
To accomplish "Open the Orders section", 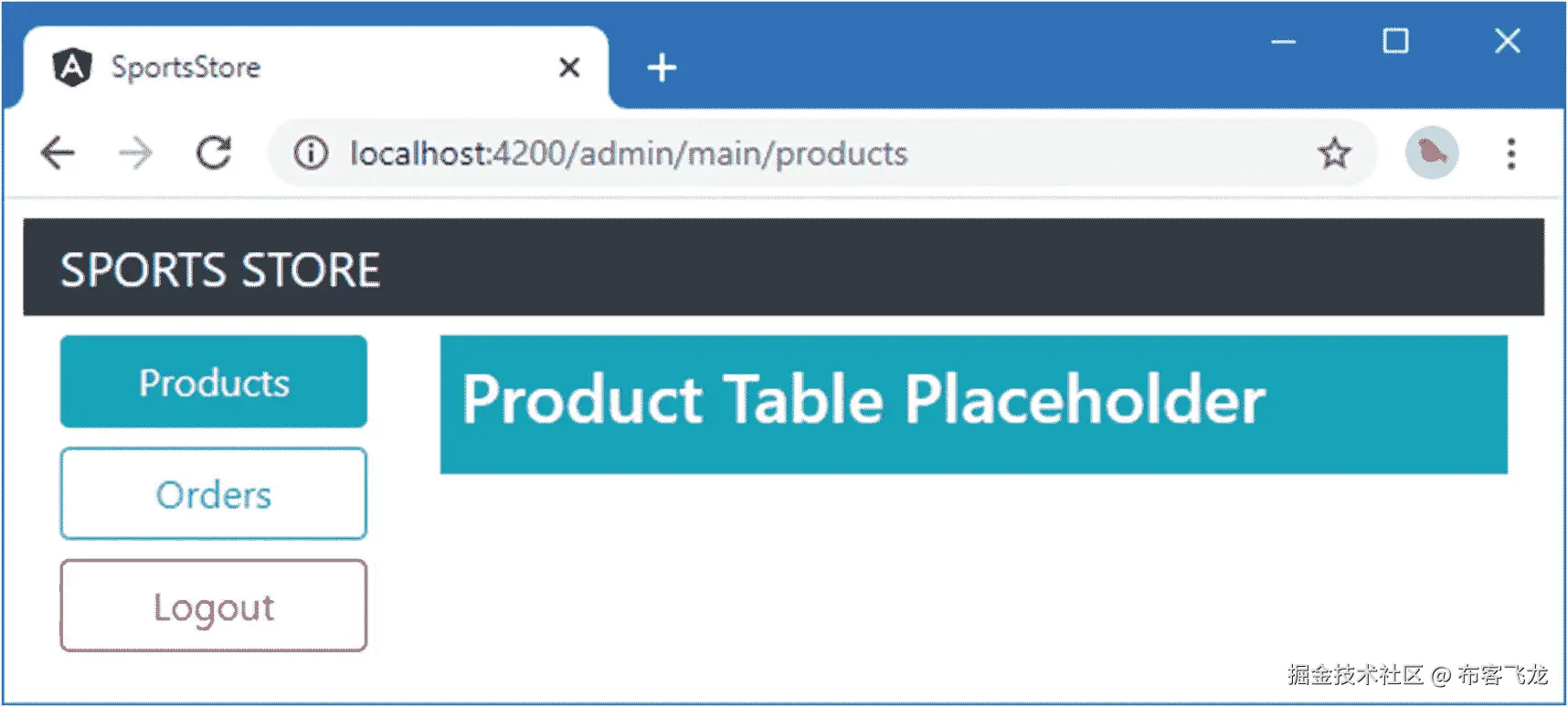I will pyautogui.click(x=214, y=494).
